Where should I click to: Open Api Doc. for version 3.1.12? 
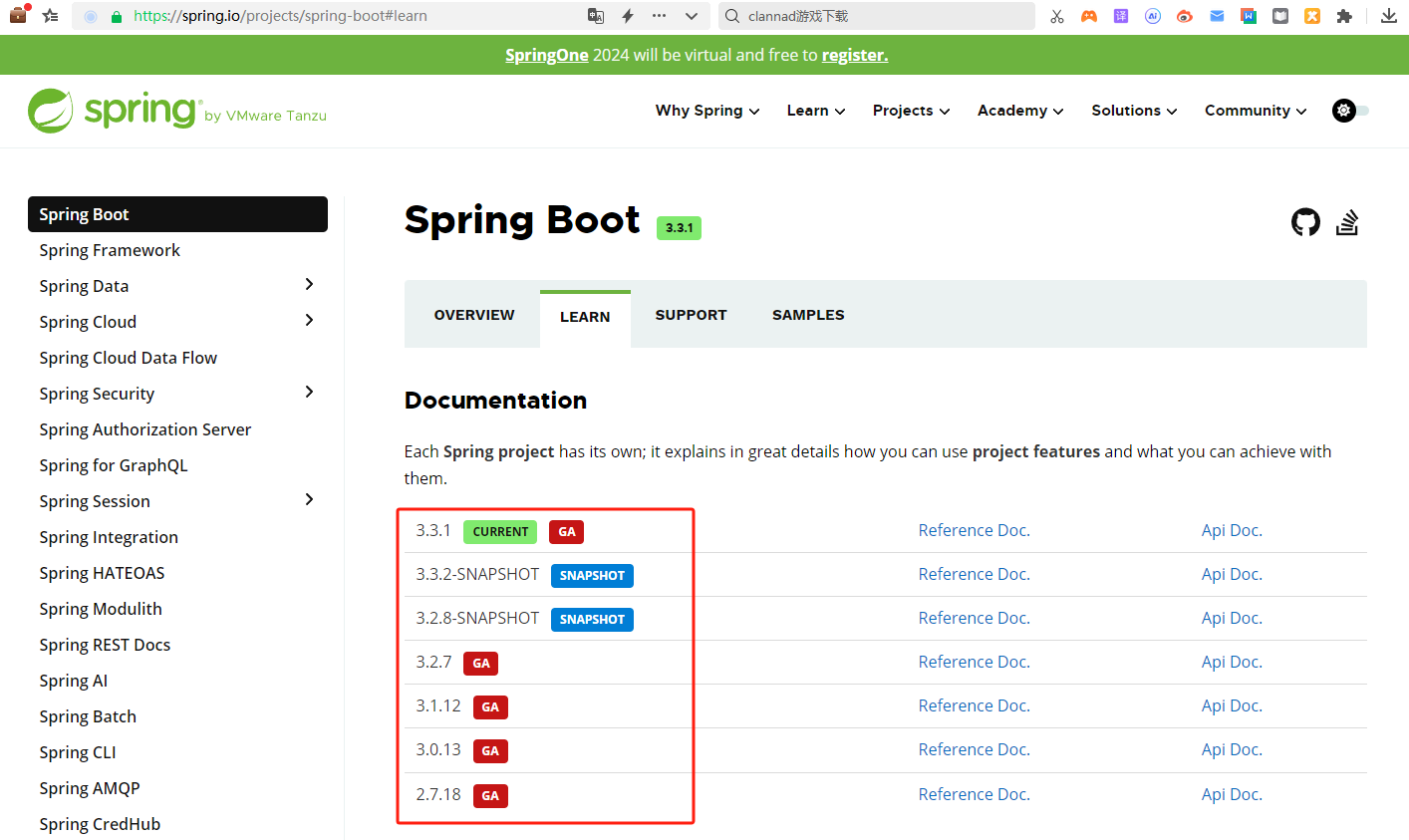1232,706
